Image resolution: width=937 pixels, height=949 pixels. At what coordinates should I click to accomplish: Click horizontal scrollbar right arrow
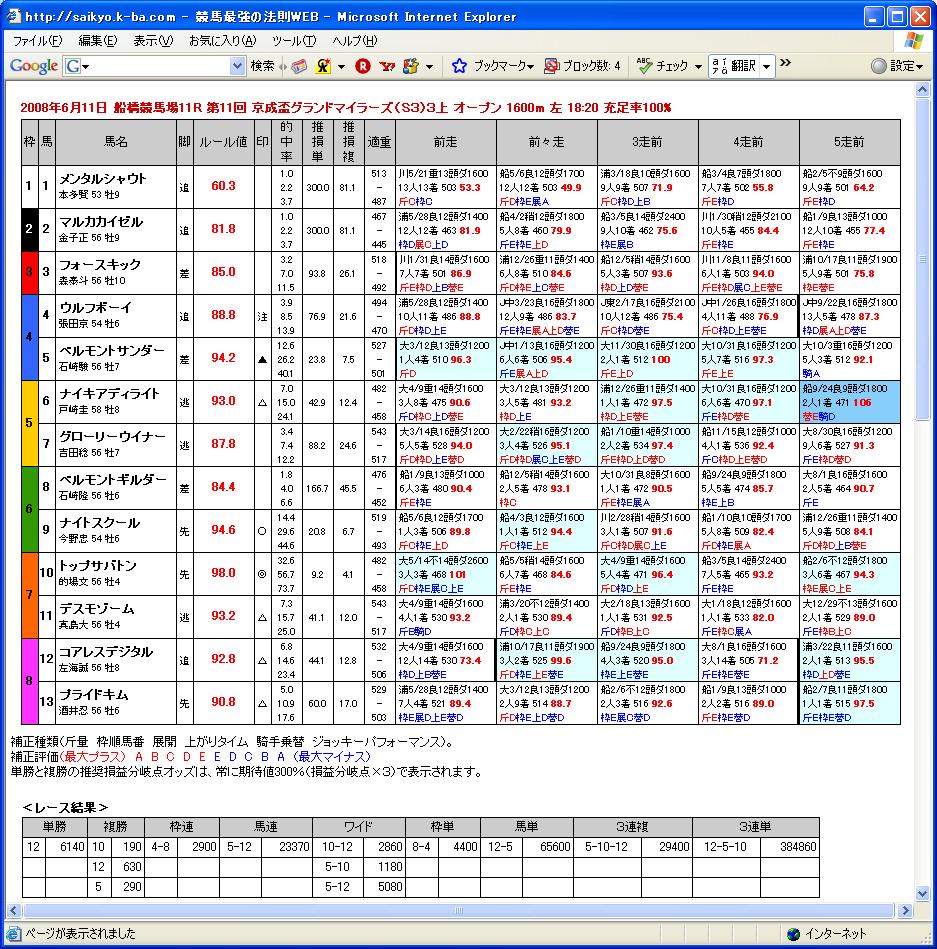(x=905, y=910)
